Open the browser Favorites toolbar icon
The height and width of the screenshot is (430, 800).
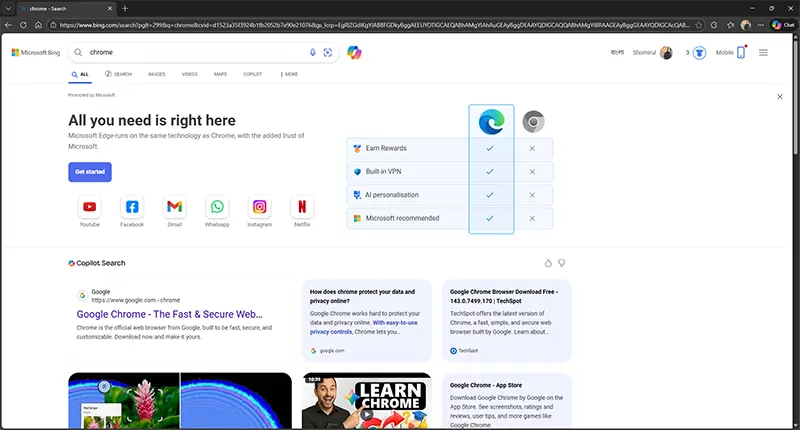(x=731, y=24)
